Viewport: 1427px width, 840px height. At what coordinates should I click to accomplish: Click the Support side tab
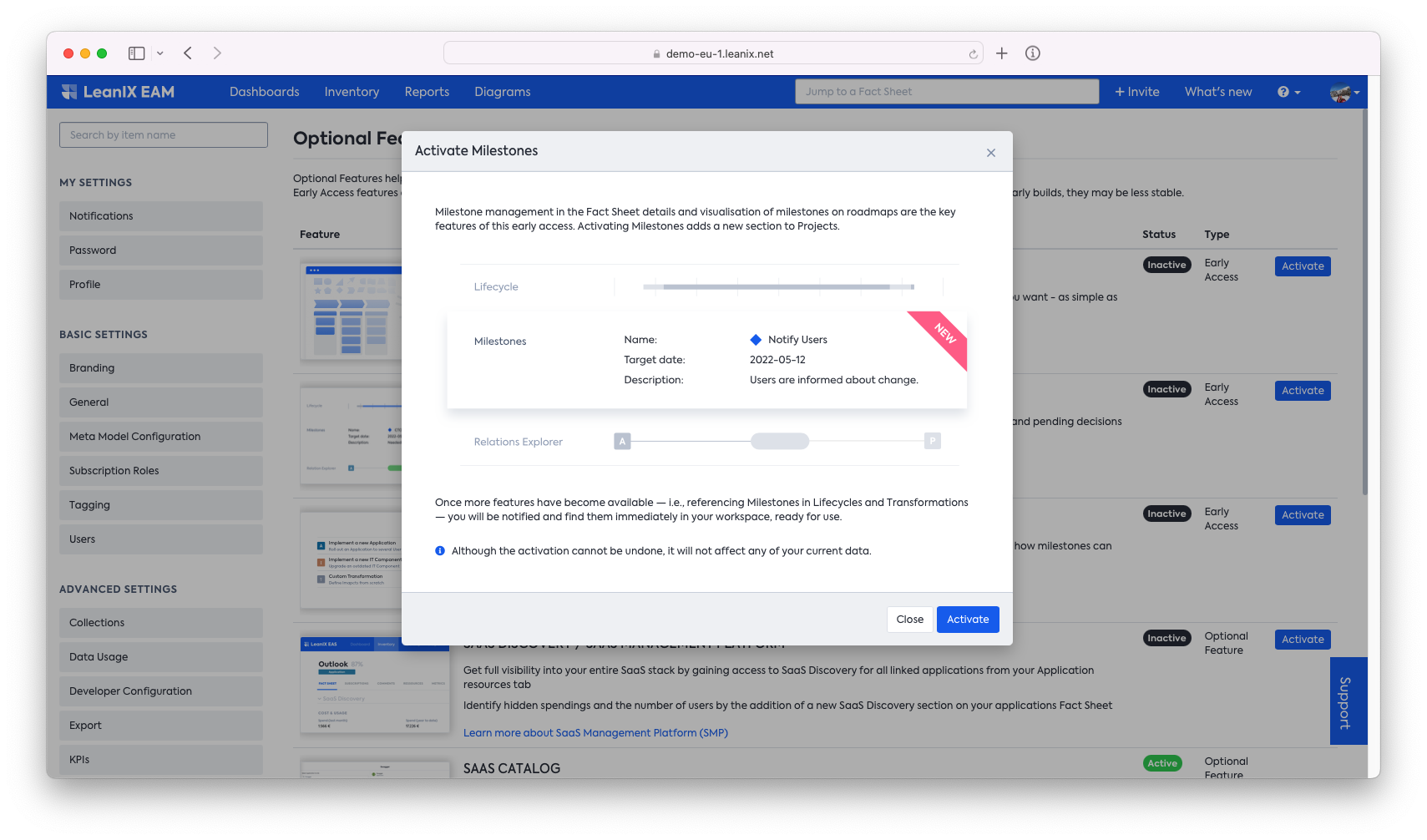[1348, 701]
